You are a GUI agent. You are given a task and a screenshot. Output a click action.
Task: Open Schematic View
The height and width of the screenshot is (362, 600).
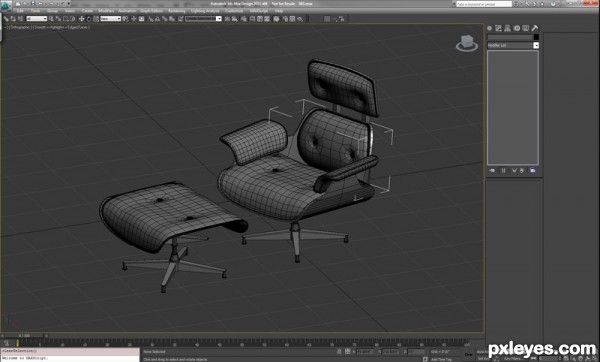coord(267,18)
